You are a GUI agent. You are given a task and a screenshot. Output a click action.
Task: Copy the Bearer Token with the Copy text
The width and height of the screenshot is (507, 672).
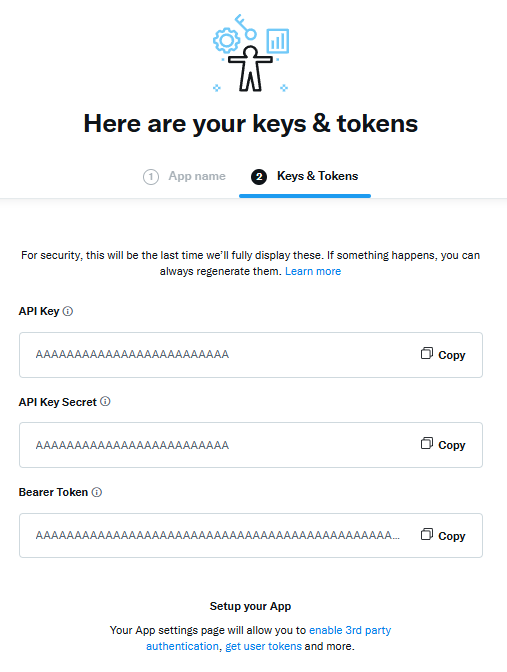452,536
